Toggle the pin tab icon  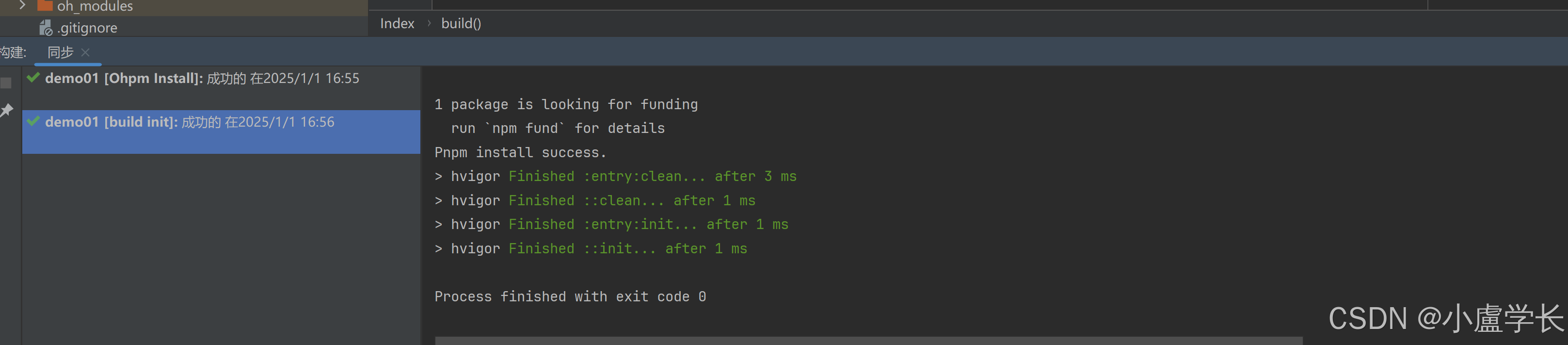tap(7, 110)
